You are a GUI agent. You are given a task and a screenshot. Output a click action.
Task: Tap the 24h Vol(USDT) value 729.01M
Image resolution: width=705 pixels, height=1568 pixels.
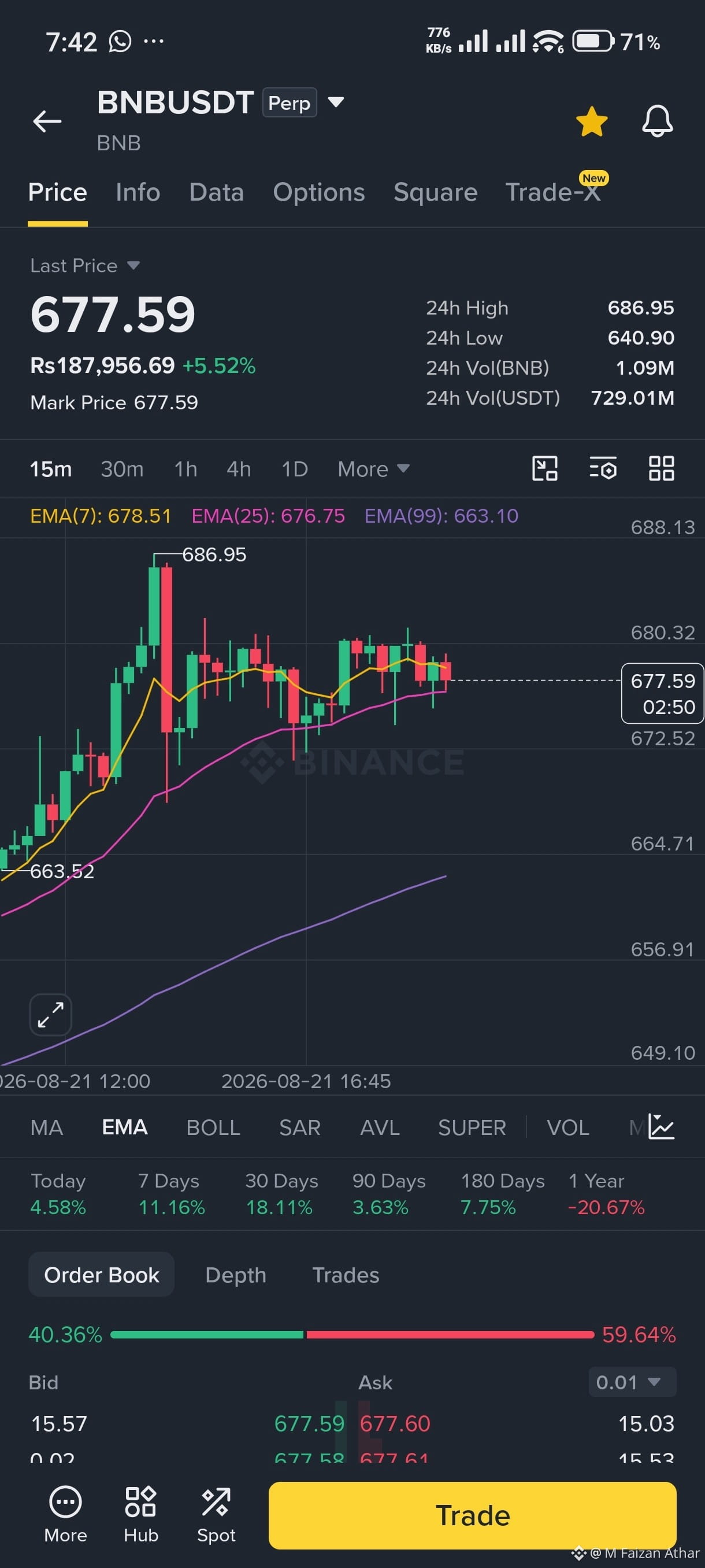pyautogui.click(x=633, y=397)
